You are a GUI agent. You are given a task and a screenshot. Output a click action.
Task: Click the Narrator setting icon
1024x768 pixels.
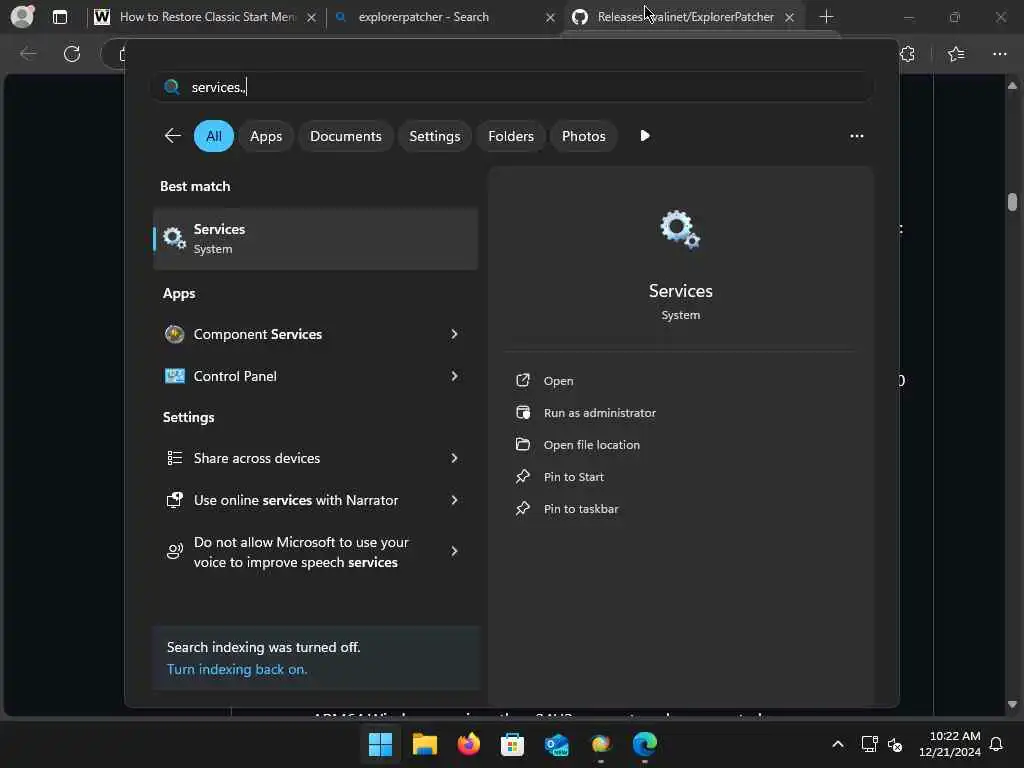(x=174, y=500)
